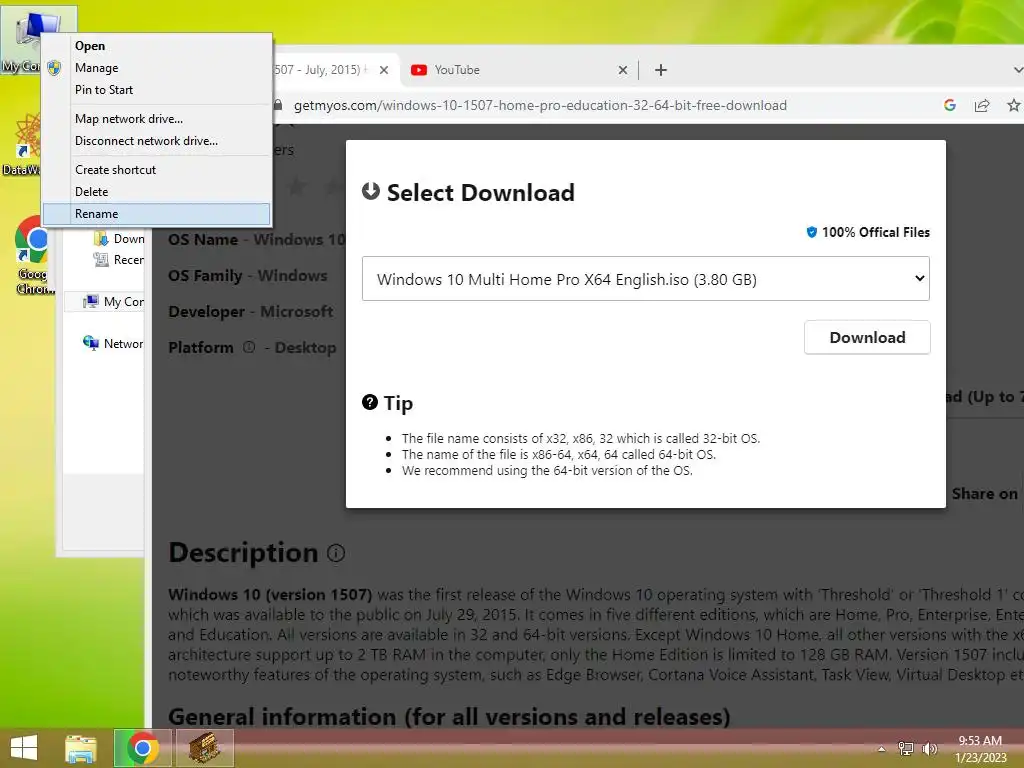
Task: Click the Select Download arrow icon
Action: tap(371, 191)
